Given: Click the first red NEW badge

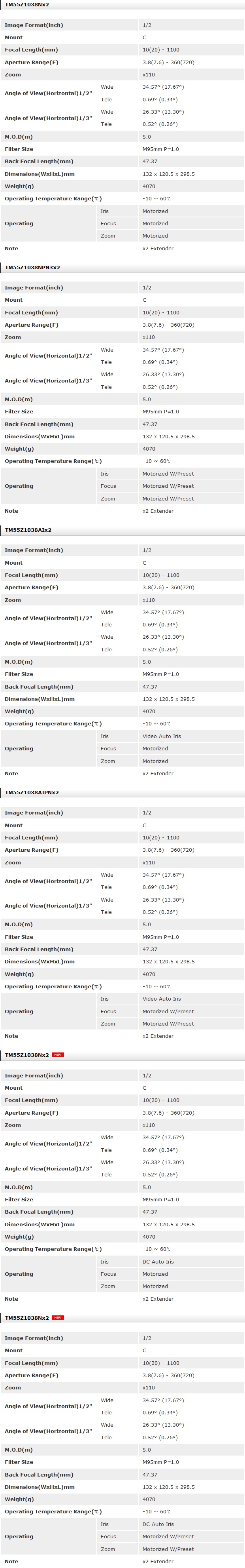Looking at the screenshot, I should click(x=58, y=1055).
